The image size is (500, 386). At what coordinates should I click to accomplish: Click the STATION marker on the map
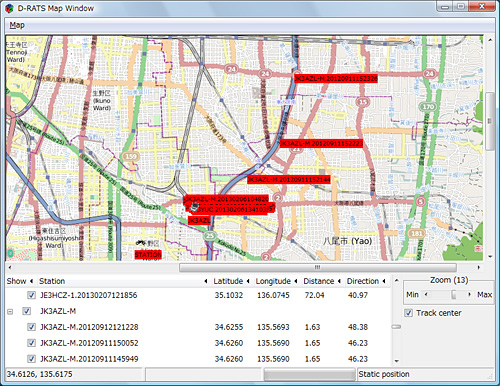point(148,255)
